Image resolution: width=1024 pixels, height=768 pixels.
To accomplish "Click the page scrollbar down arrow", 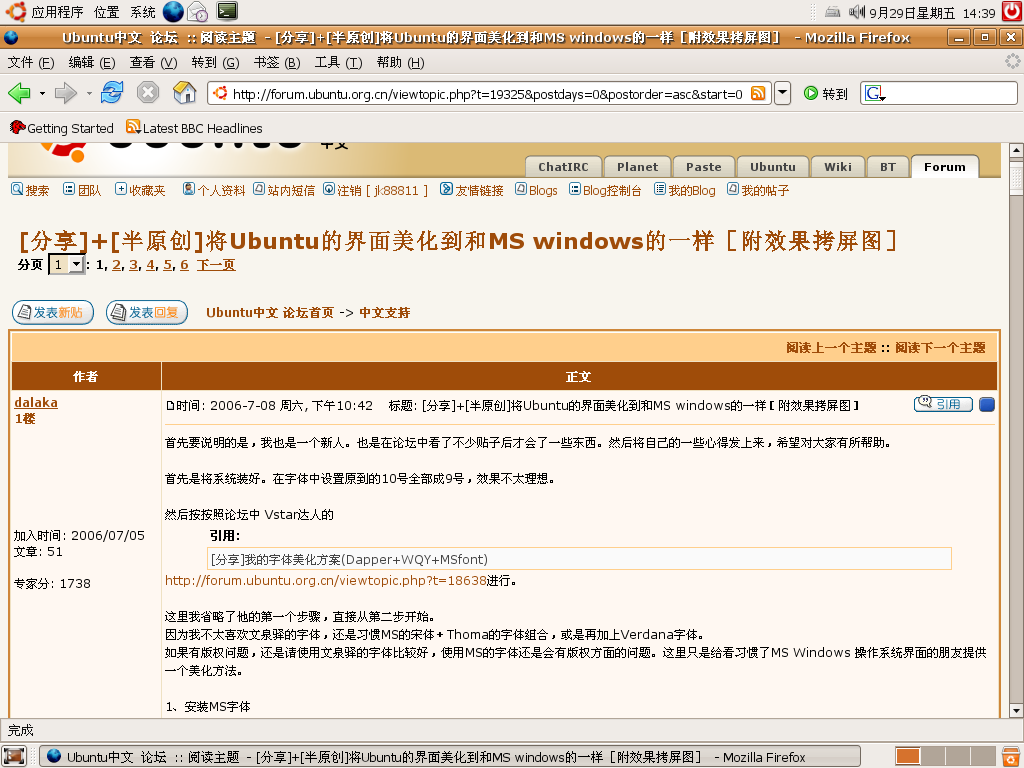I will [1016, 711].
